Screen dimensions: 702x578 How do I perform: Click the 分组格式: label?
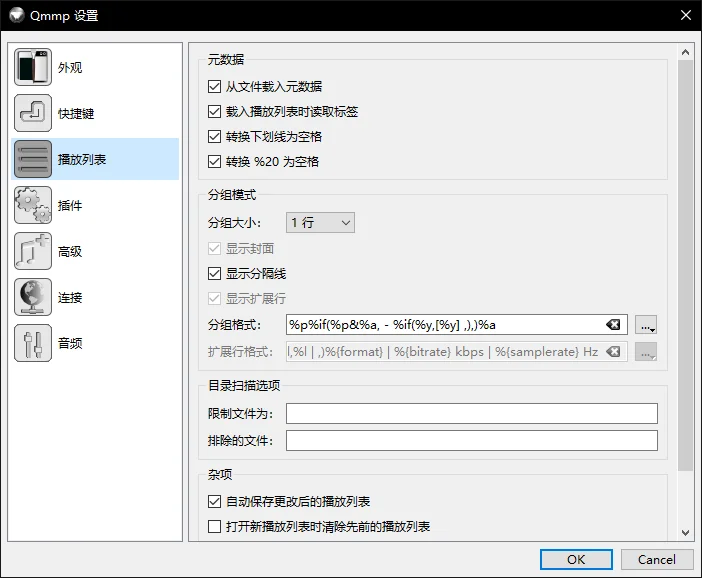tap(235, 325)
